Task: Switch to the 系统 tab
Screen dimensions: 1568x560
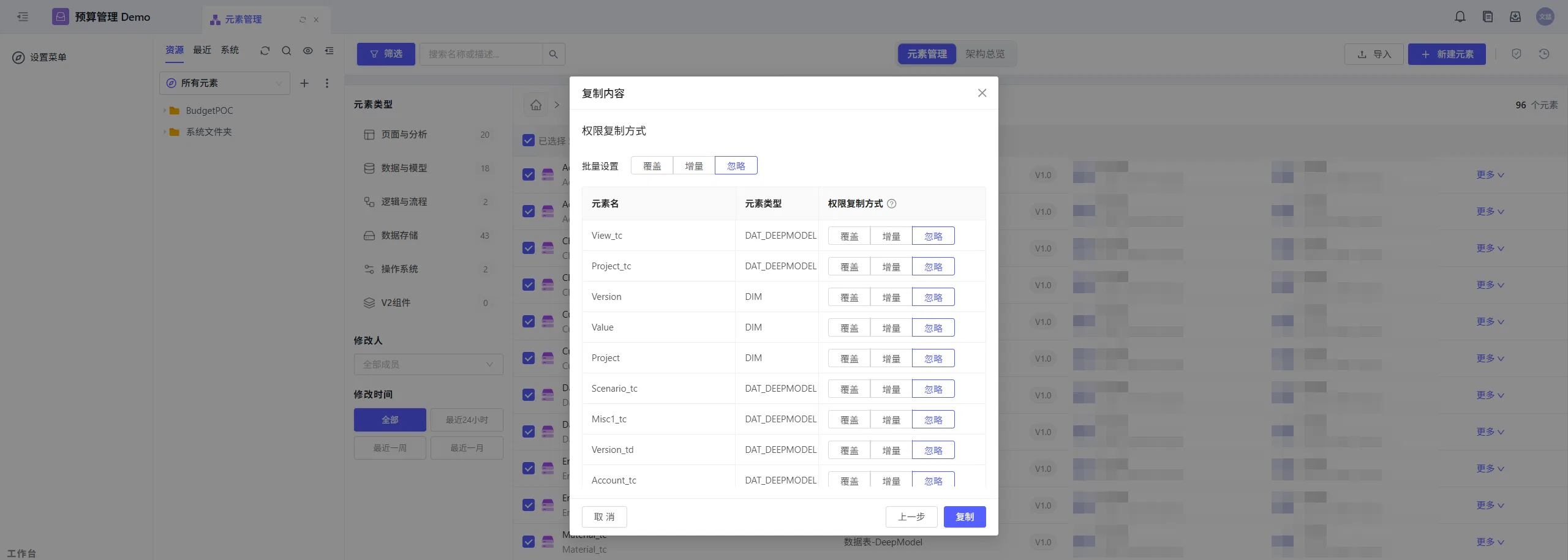Action: [230, 50]
